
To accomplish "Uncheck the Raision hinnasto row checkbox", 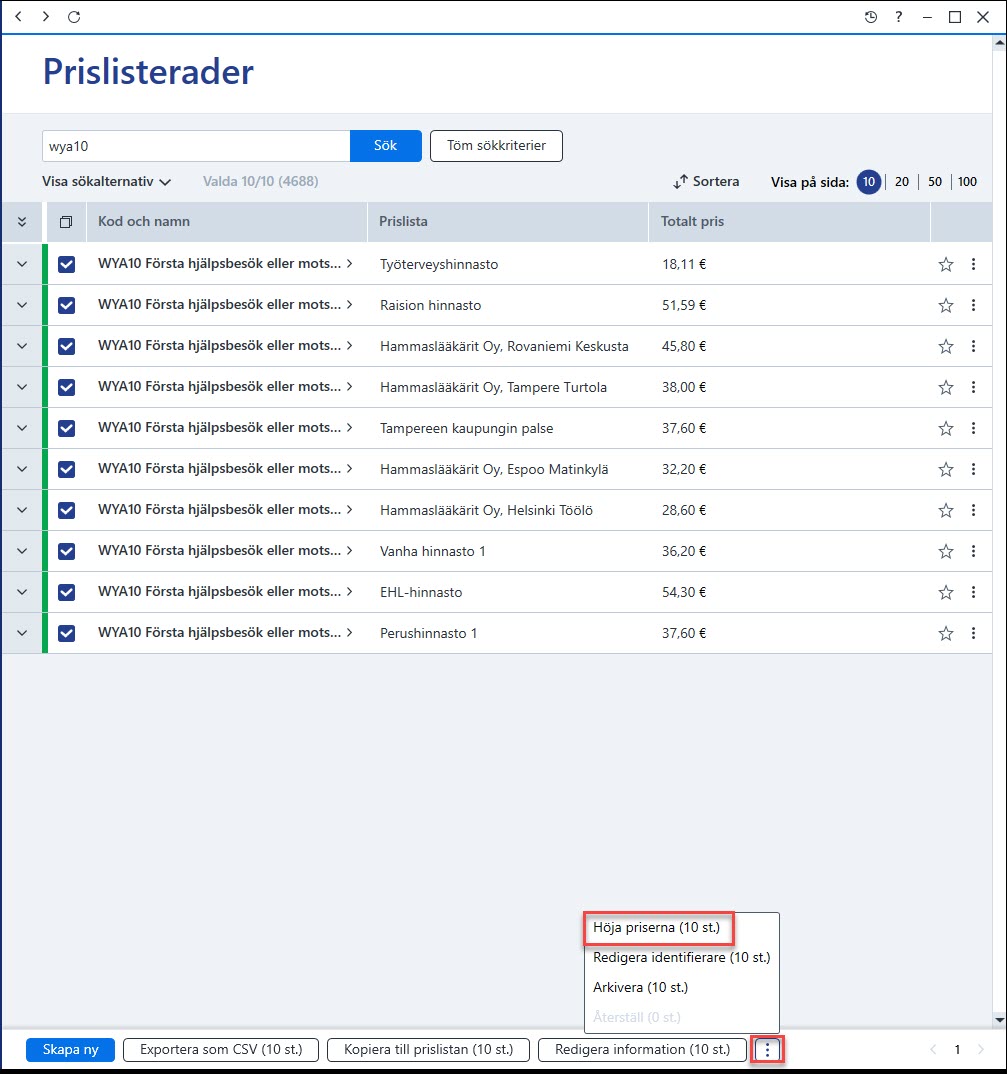I will (x=66, y=305).
